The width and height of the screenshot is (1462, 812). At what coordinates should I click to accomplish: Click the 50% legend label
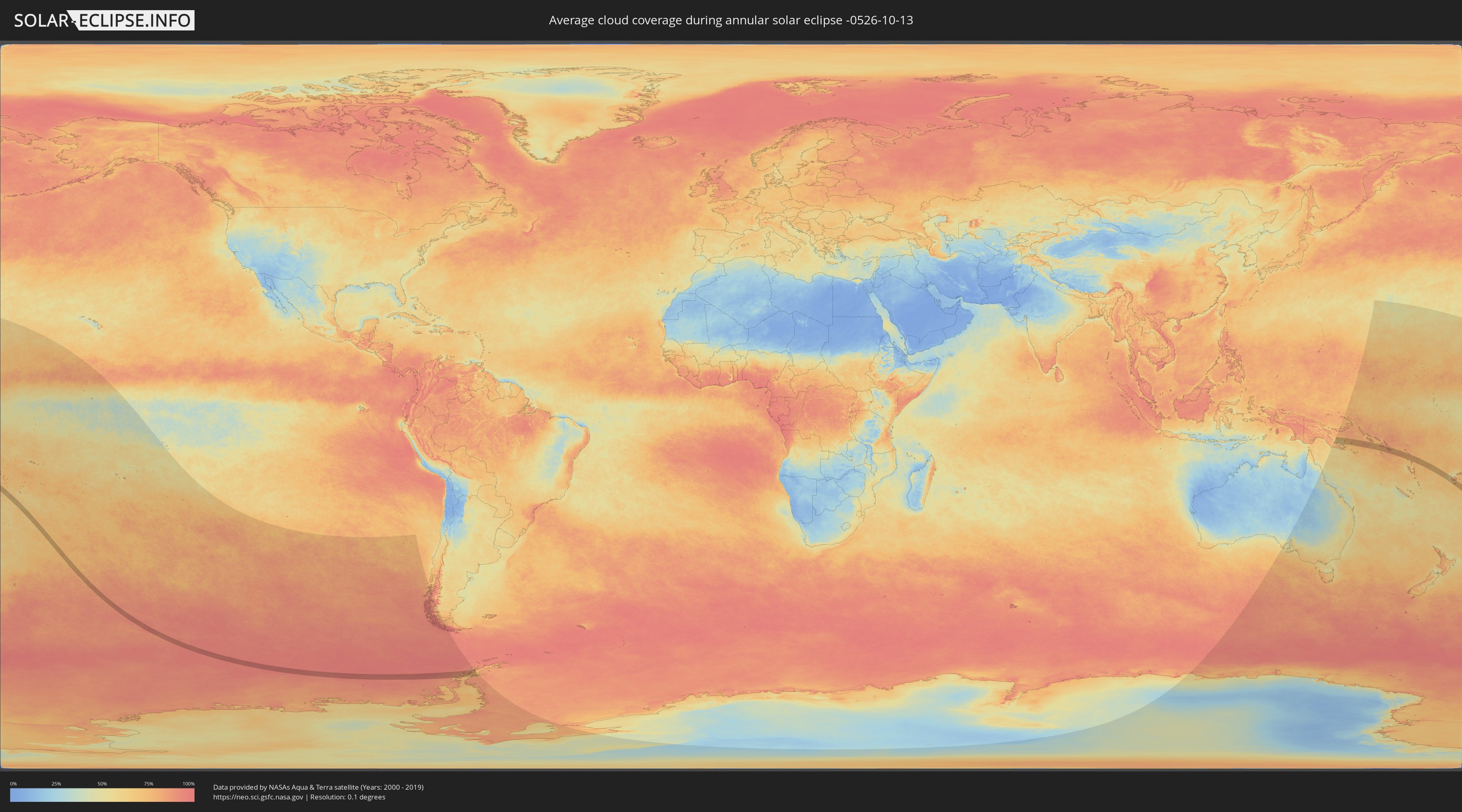tap(102, 784)
